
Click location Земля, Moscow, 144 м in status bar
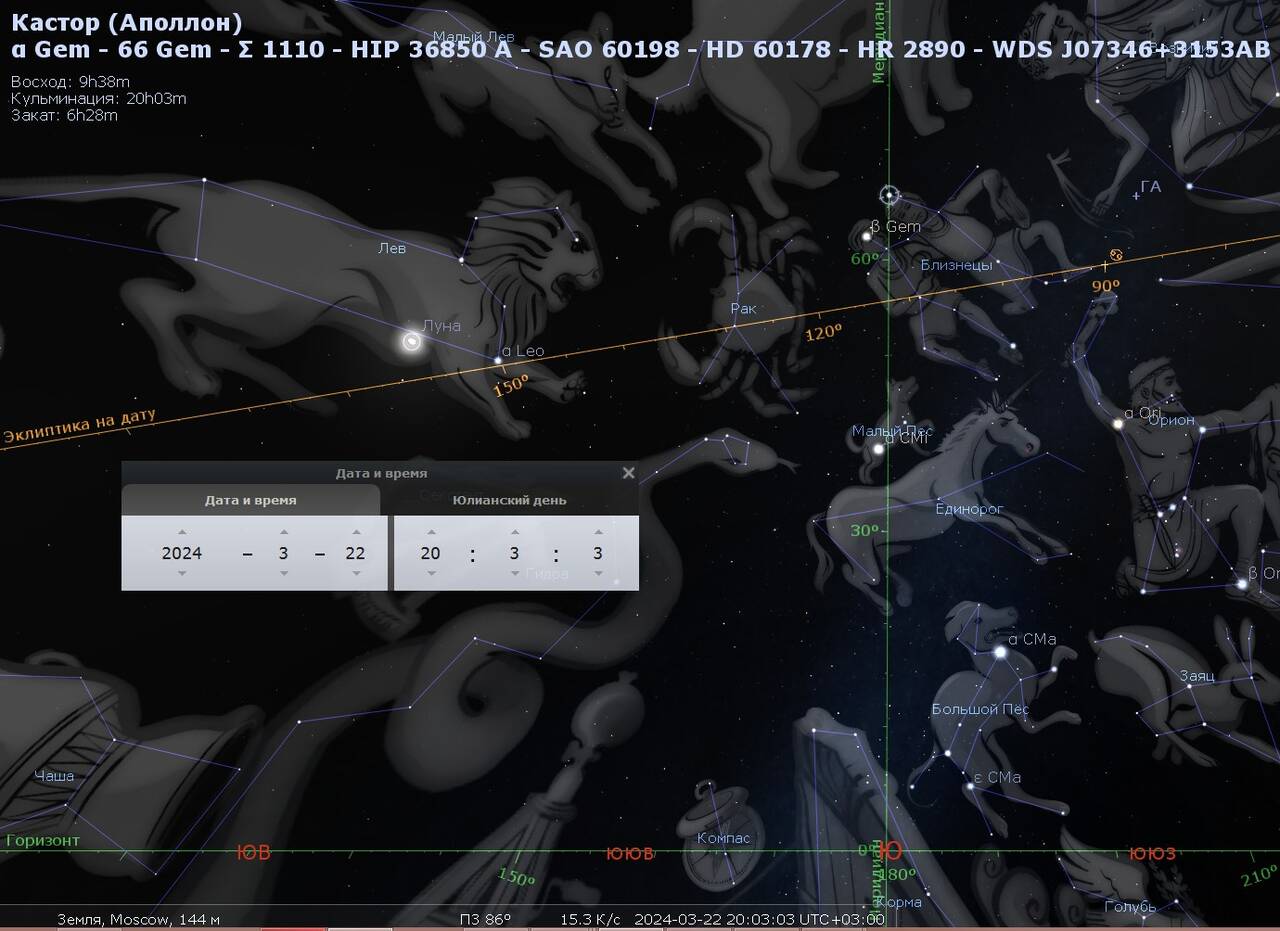point(138,919)
